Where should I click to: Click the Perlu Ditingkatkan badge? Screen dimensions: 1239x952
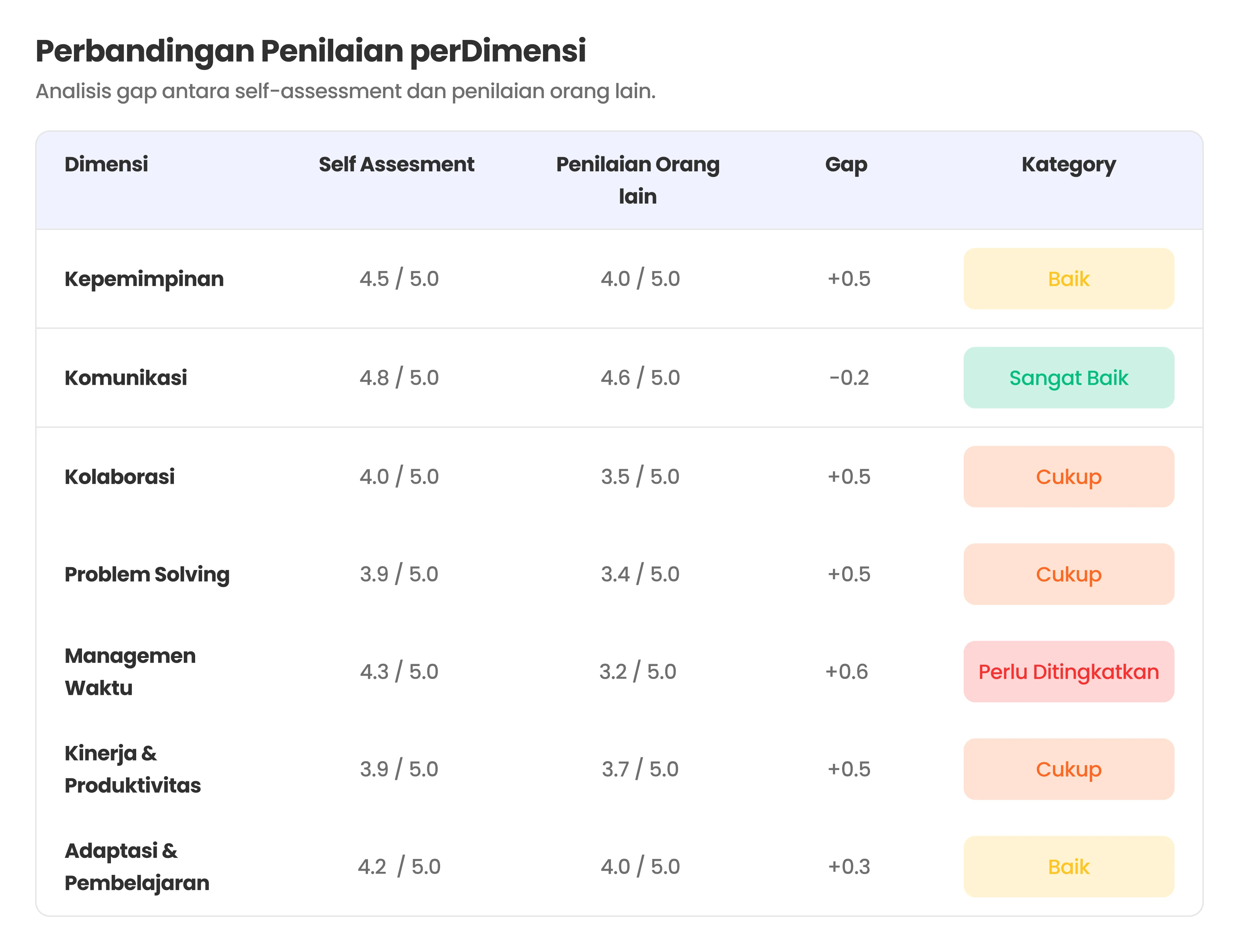[x=1068, y=672]
